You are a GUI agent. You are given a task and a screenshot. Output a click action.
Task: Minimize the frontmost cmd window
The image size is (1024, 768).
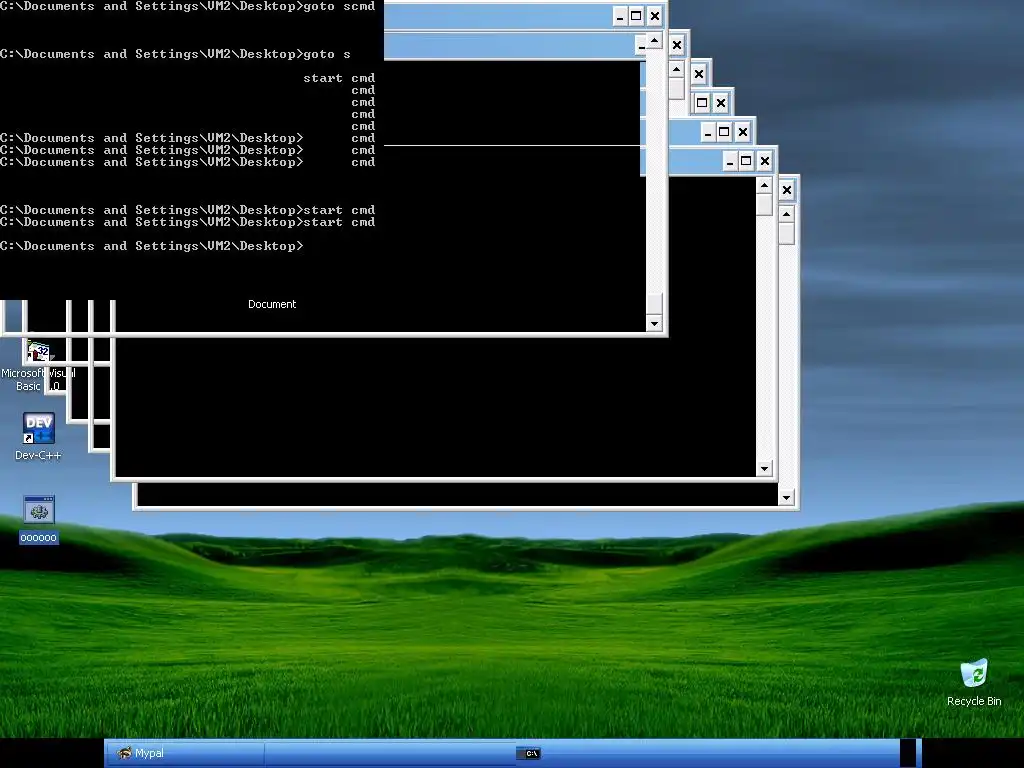tap(620, 16)
